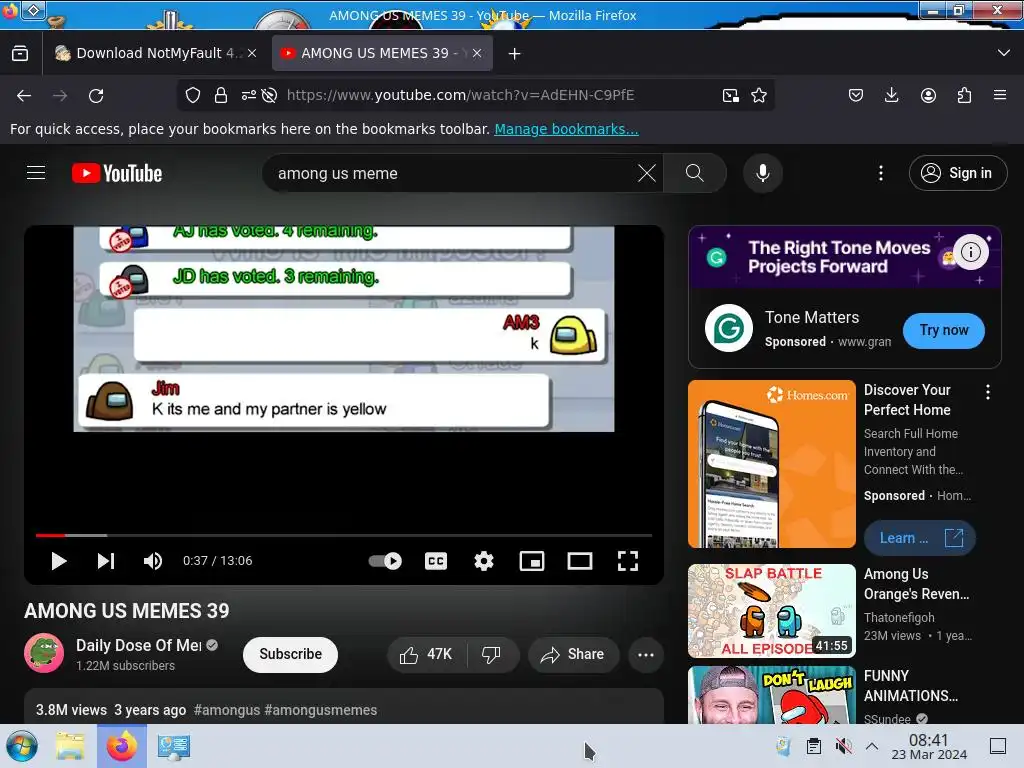Viewport: 1024px width, 768px height.
Task: Open Daily Dose Of Memes channel avatar
Action: click(44, 653)
